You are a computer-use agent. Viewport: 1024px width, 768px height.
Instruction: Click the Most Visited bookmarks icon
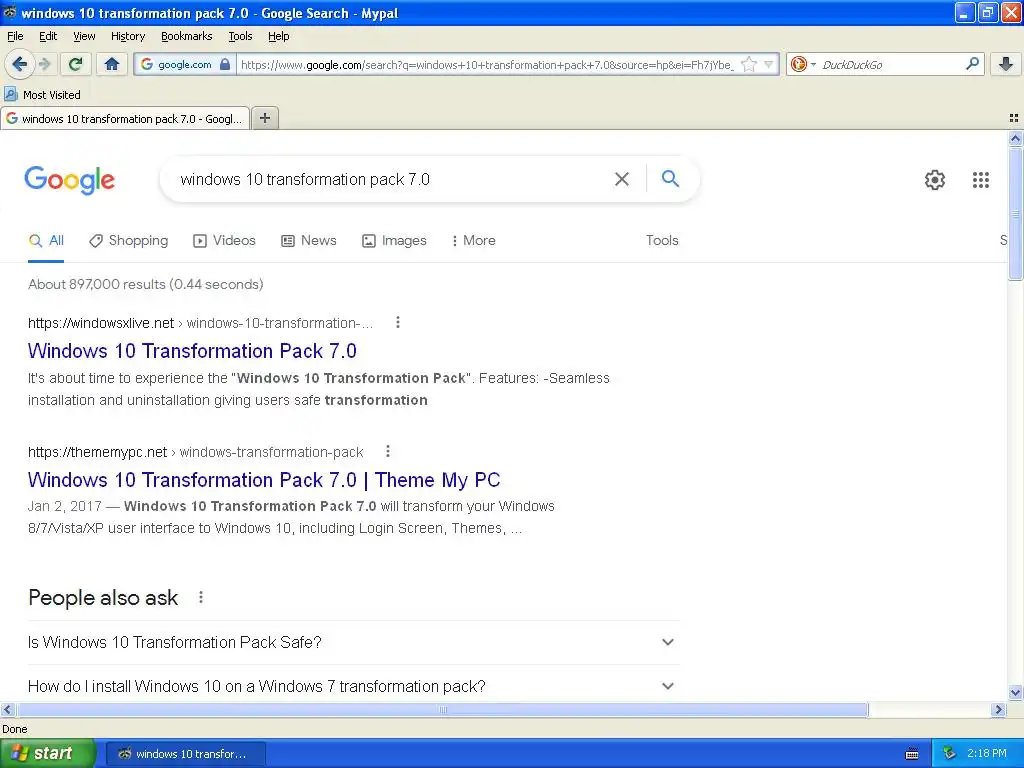(10, 94)
